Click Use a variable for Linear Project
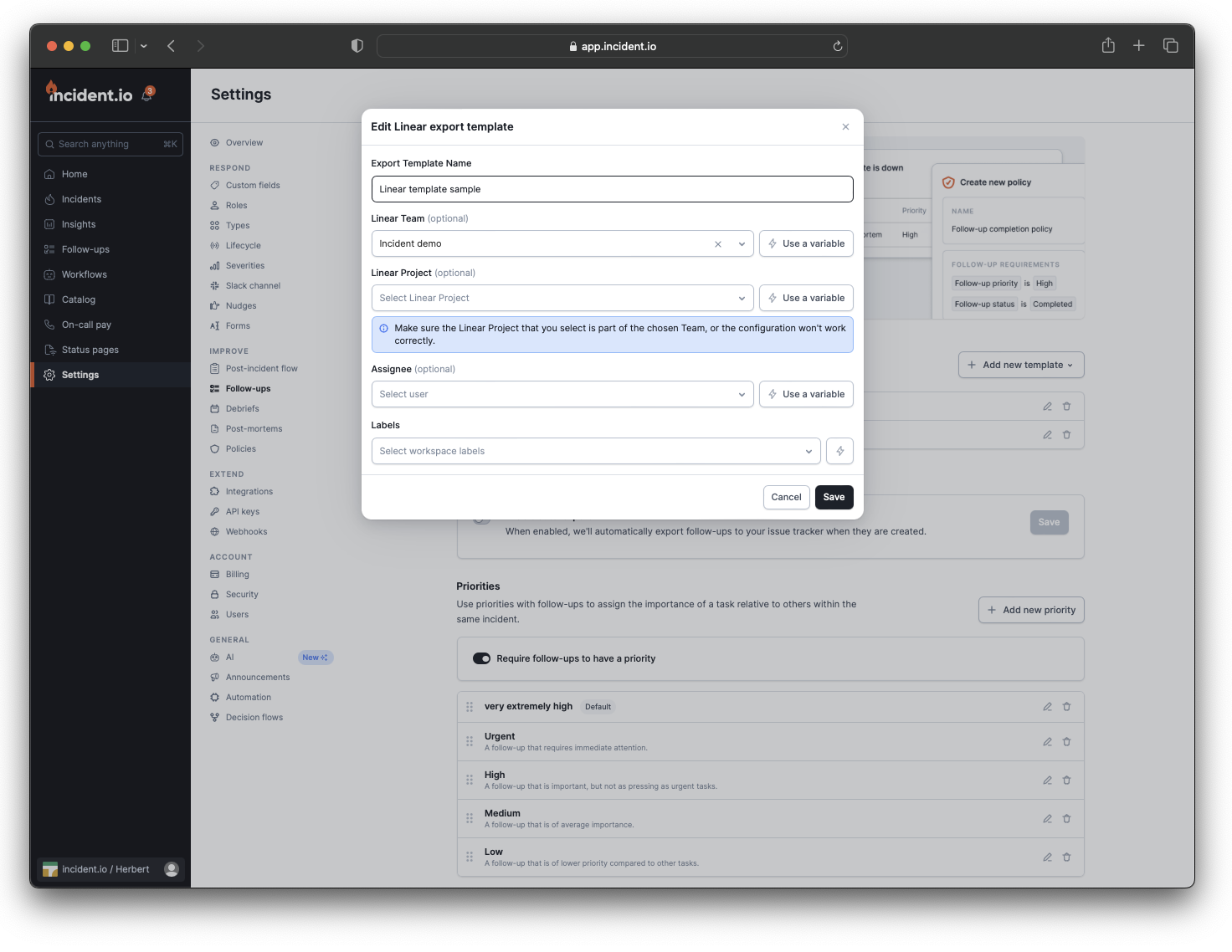The image size is (1232, 952). (x=806, y=299)
